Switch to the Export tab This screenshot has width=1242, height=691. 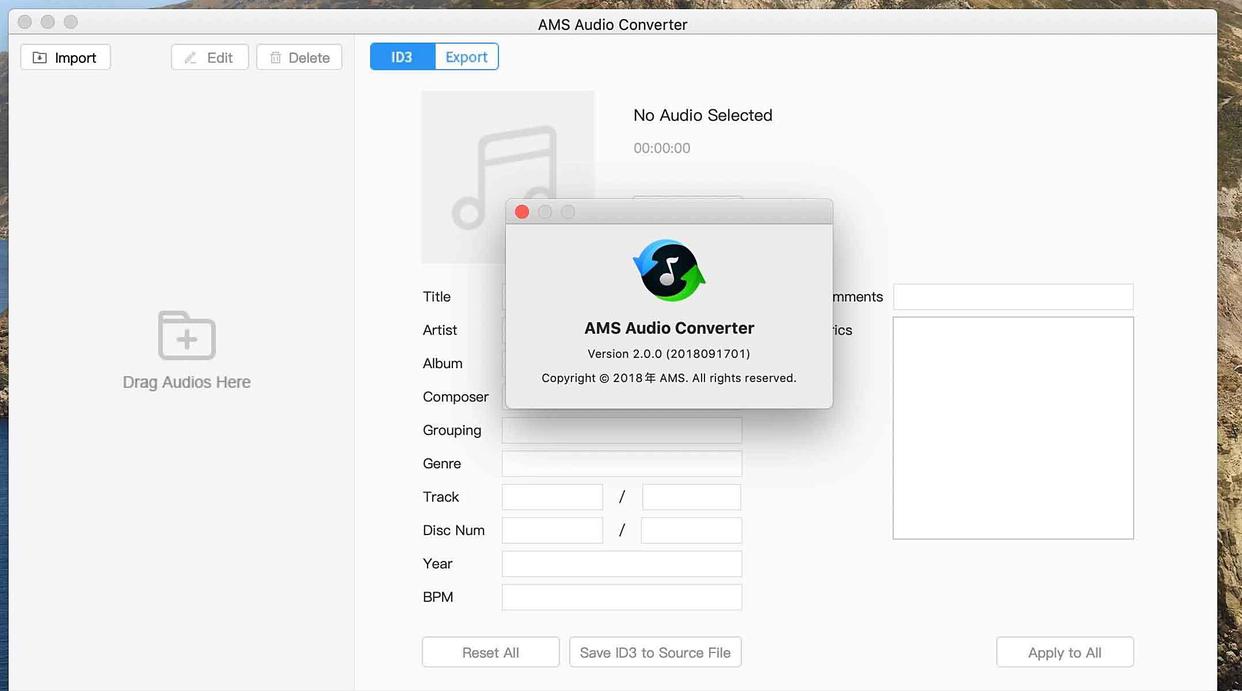point(466,57)
